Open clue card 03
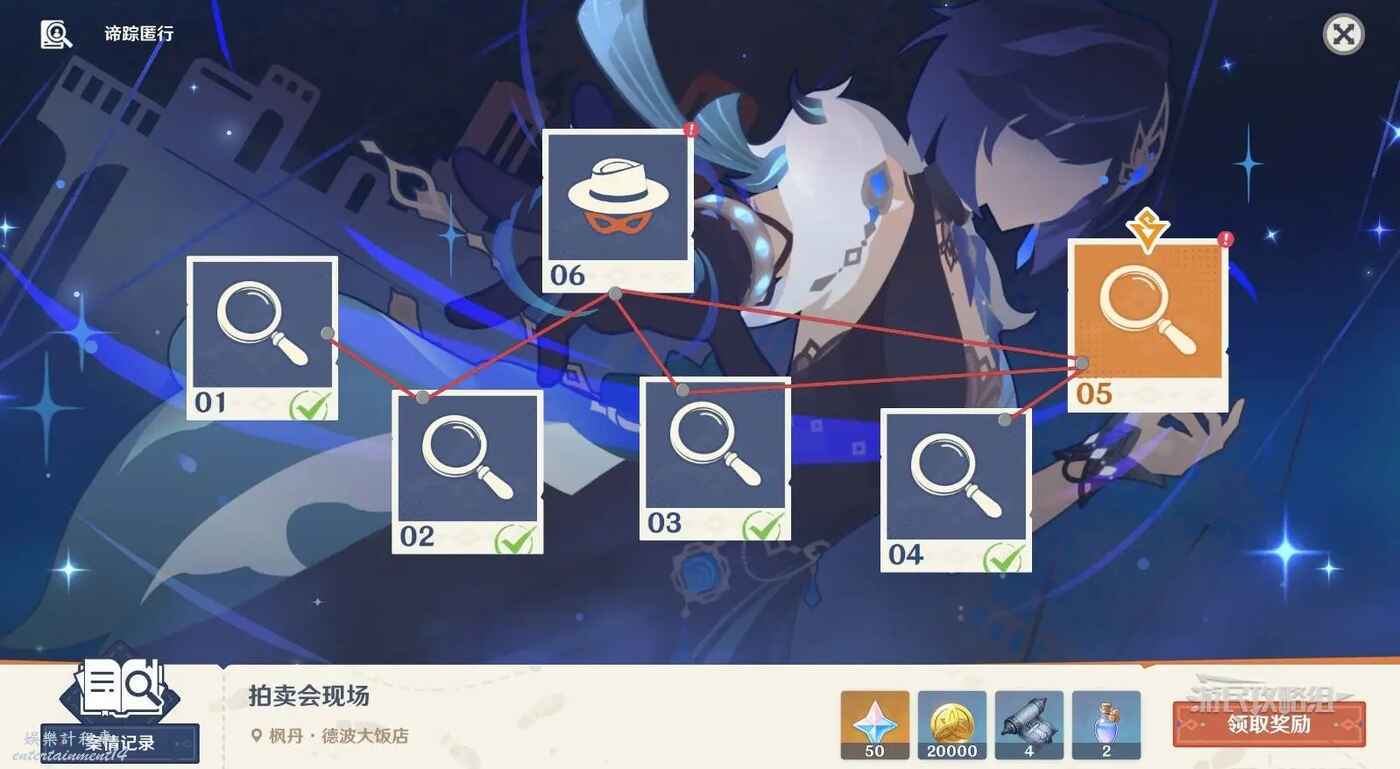 click(715, 459)
